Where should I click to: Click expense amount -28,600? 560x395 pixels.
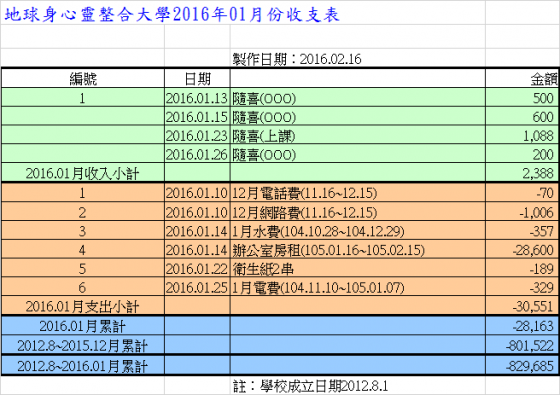(x=522, y=250)
